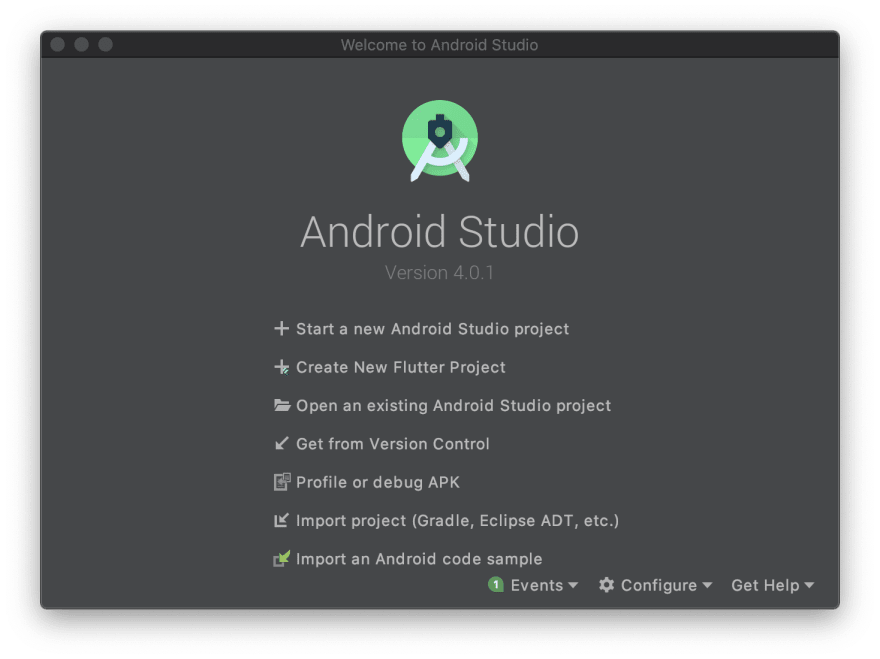Open the Events dropdown
The width and height of the screenshot is (880, 659).
click(x=533, y=585)
